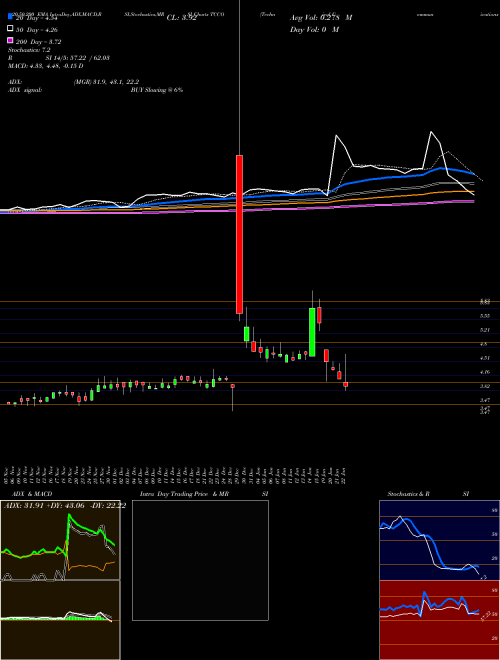Click the tall red candlestick in the main chart
The image size is (500, 660).
click(239, 234)
